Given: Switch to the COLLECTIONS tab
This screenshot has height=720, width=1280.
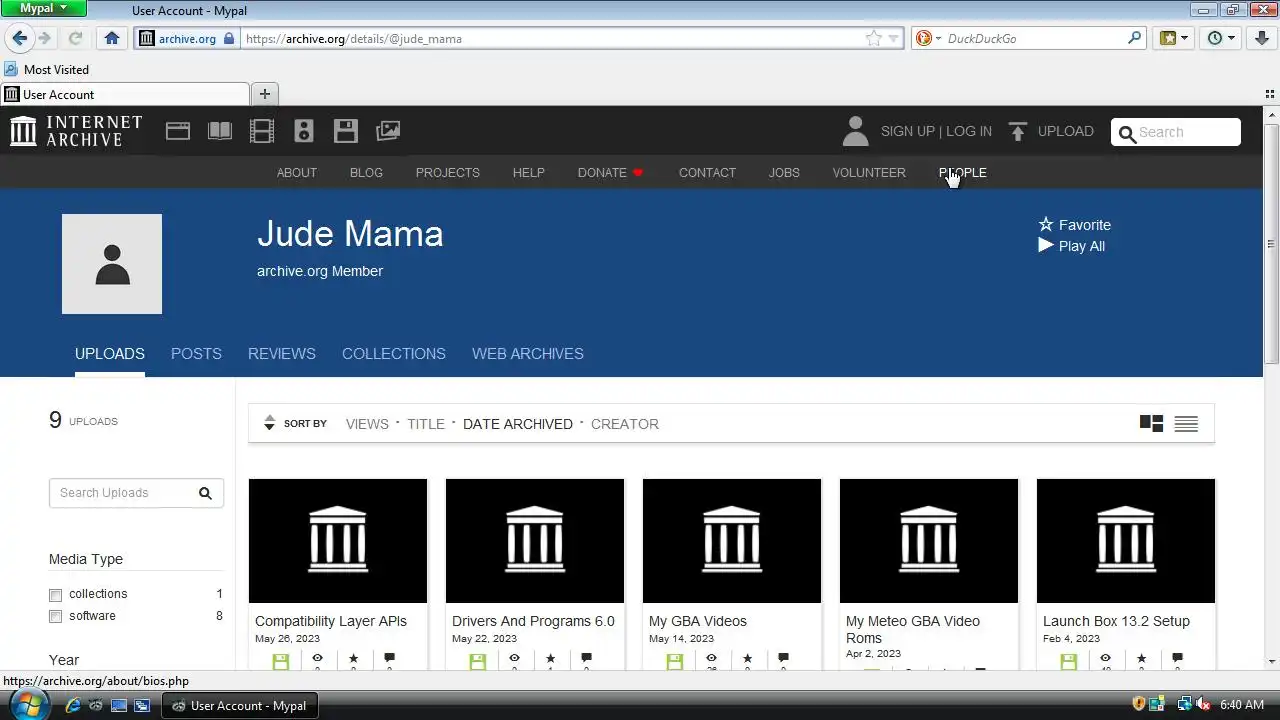Looking at the screenshot, I should [x=394, y=354].
